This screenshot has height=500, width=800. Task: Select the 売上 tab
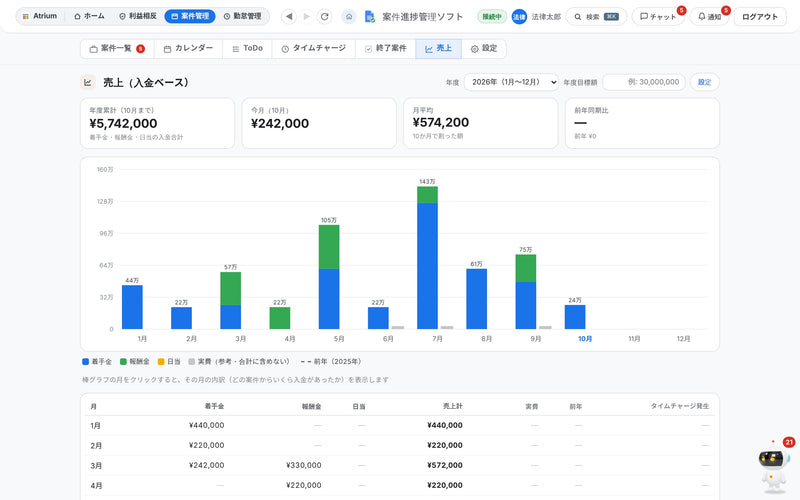click(x=438, y=48)
